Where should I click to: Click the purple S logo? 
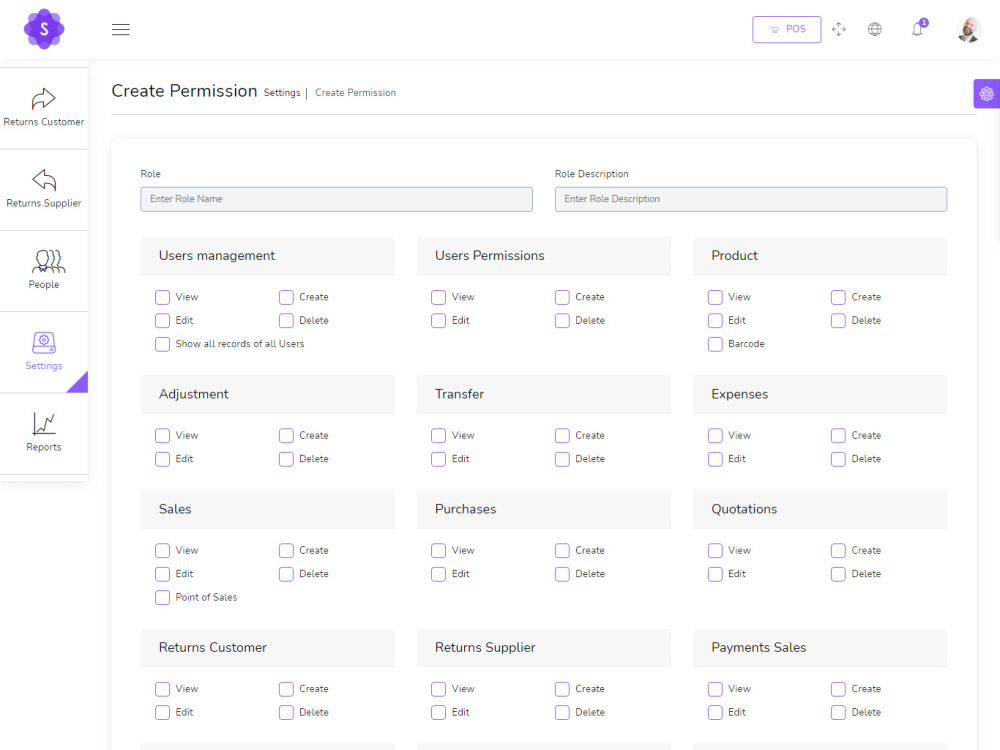tap(44, 29)
